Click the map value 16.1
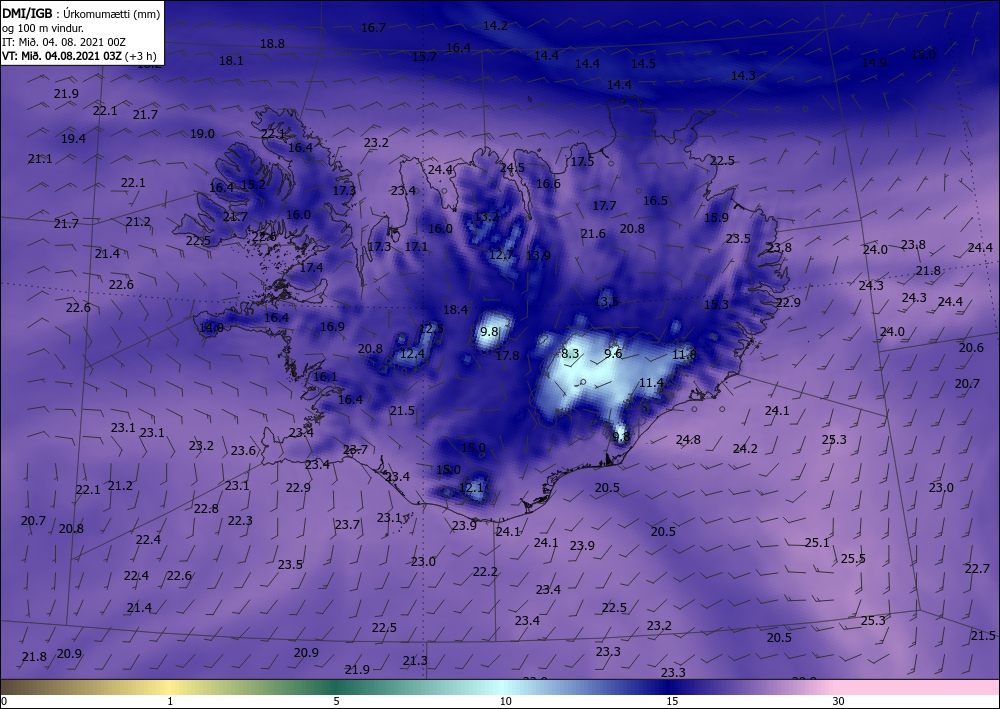The width and height of the screenshot is (1000, 709). pyautogui.click(x=325, y=377)
